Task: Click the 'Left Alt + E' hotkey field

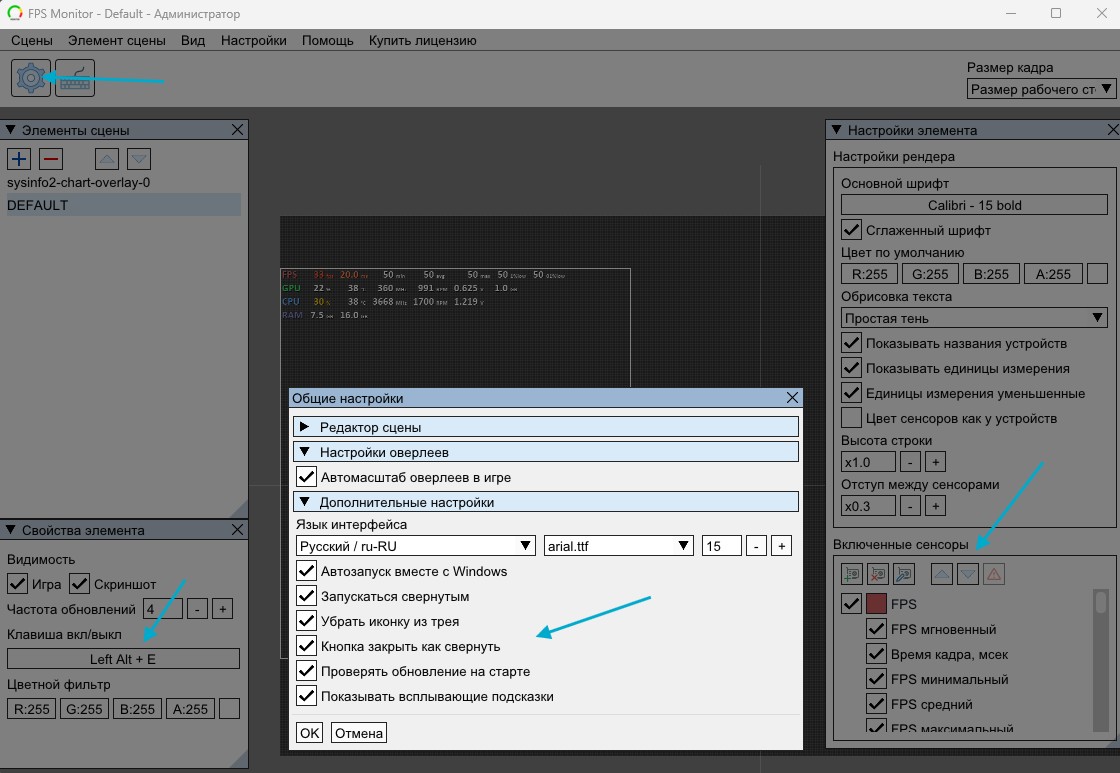Action: [123, 659]
